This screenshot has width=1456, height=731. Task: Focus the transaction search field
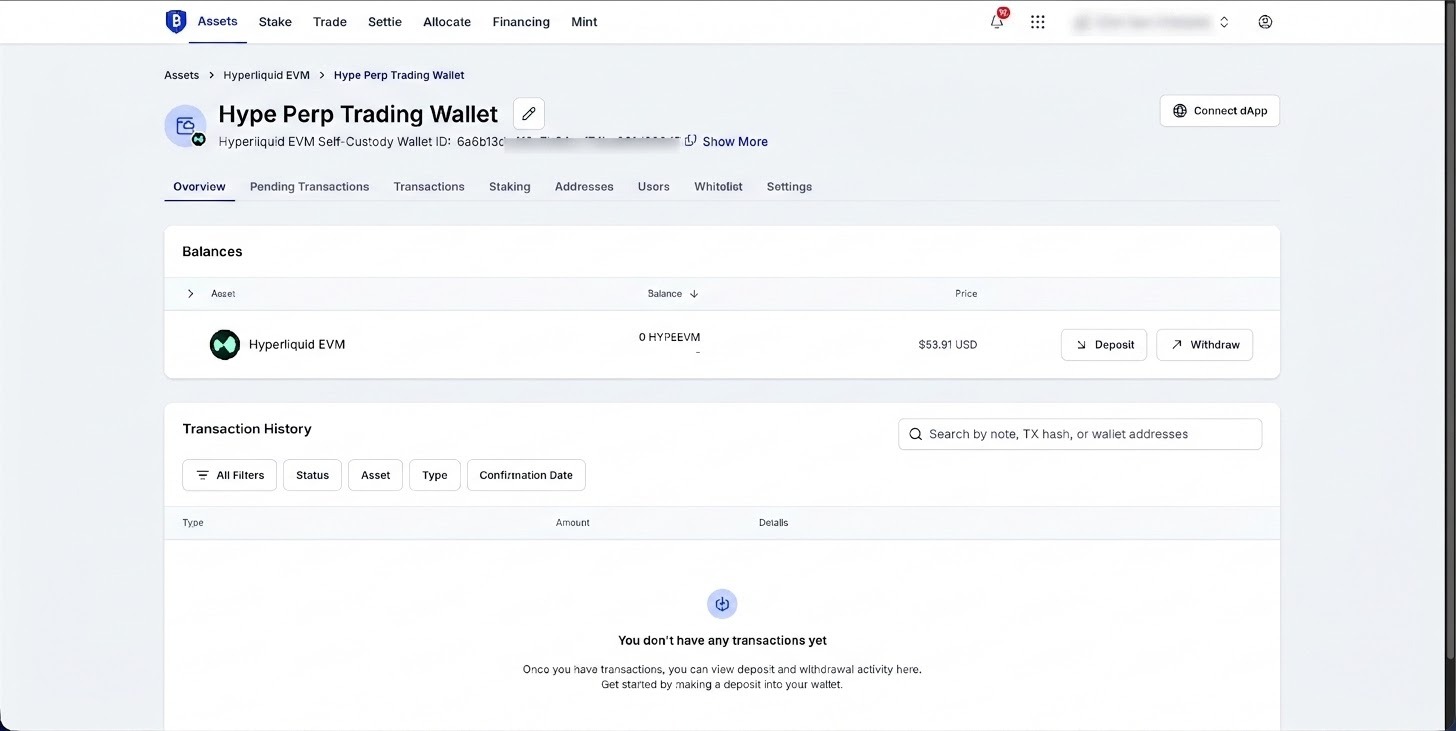coord(1080,434)
